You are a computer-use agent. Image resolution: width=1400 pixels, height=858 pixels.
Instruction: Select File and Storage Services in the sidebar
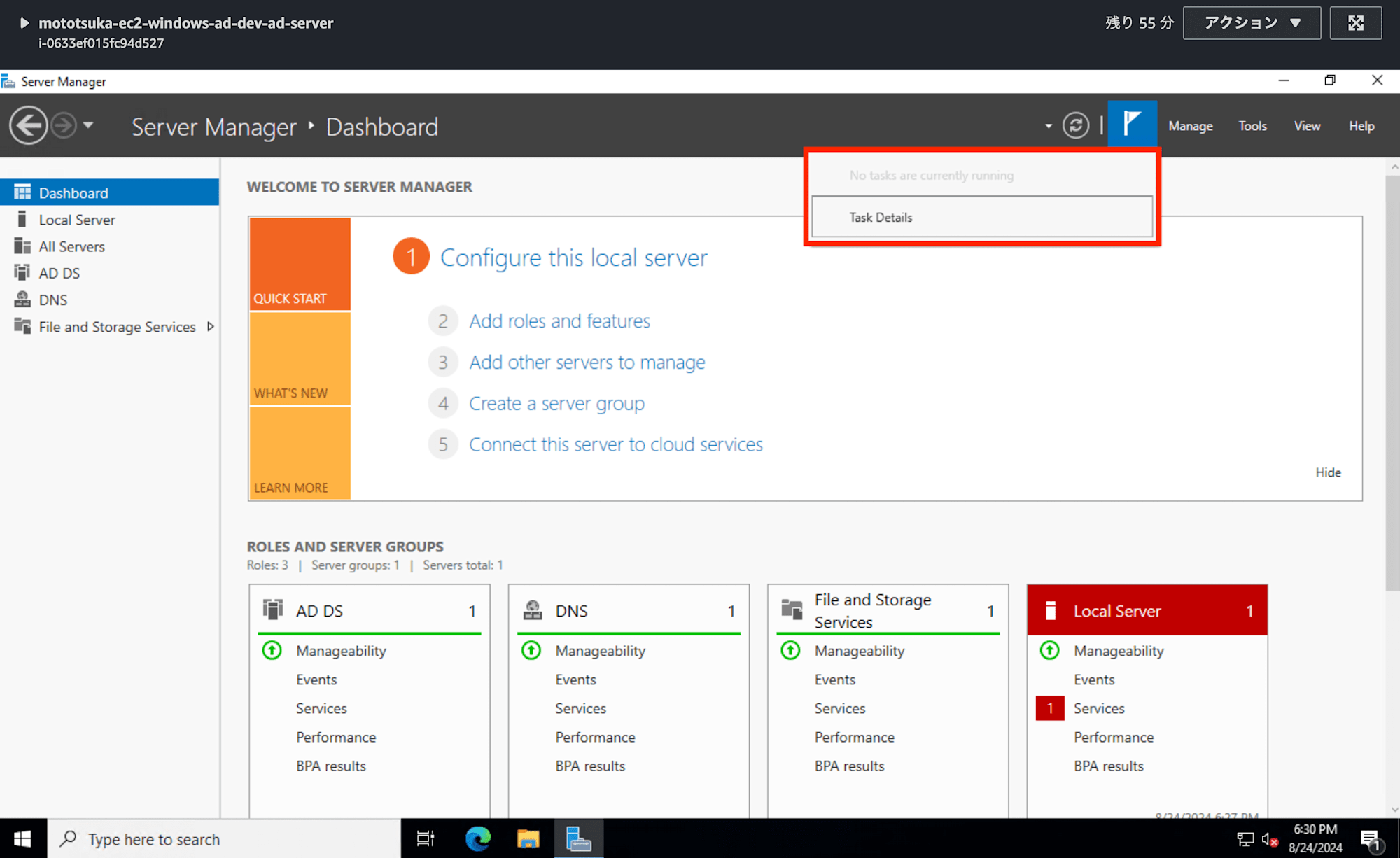(110, 327)
